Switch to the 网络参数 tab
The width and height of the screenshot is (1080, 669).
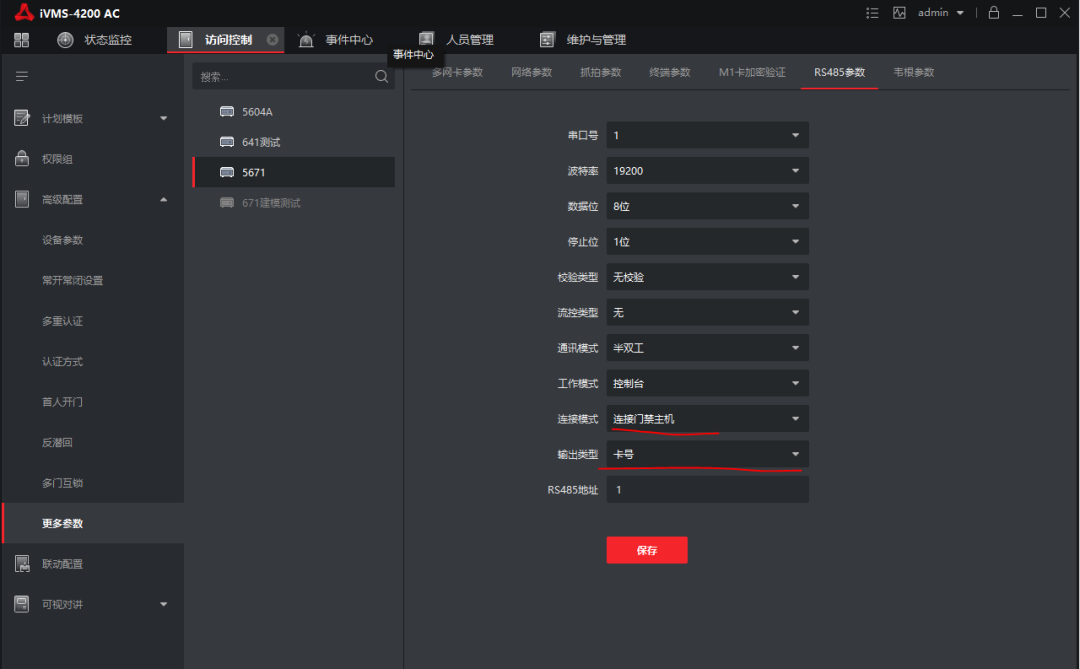(531, 73)
